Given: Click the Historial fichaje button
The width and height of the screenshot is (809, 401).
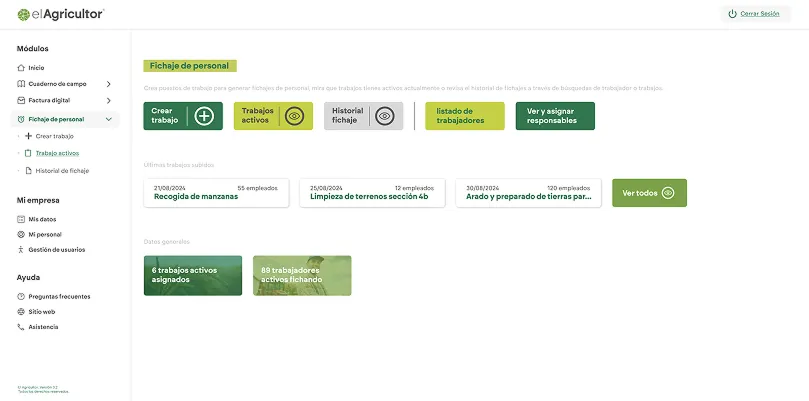Looking at the screenshot, I should 363,116.
